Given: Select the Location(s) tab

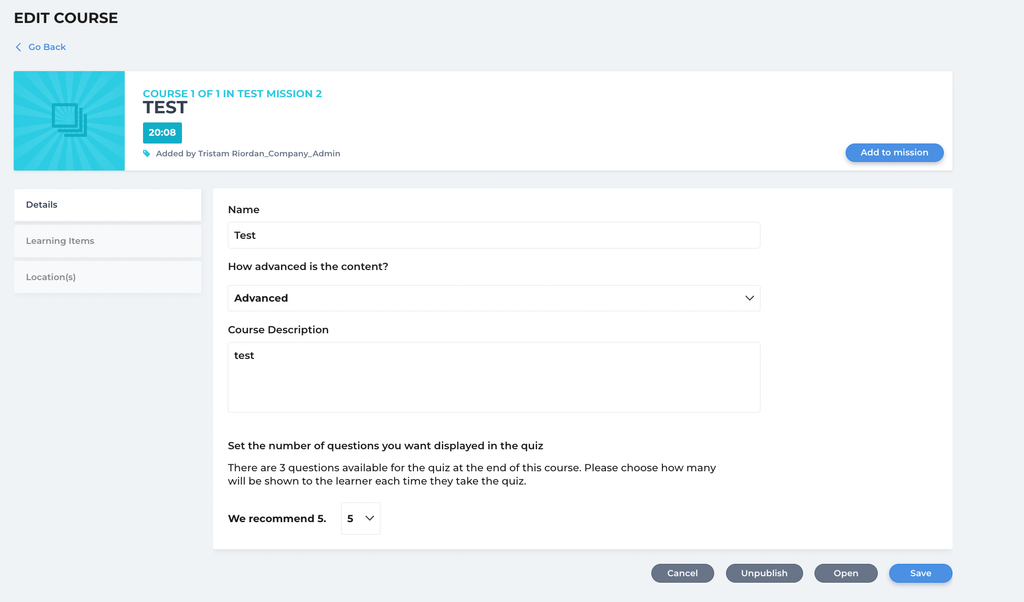Looking at the screenshot, I should point(107,277).
